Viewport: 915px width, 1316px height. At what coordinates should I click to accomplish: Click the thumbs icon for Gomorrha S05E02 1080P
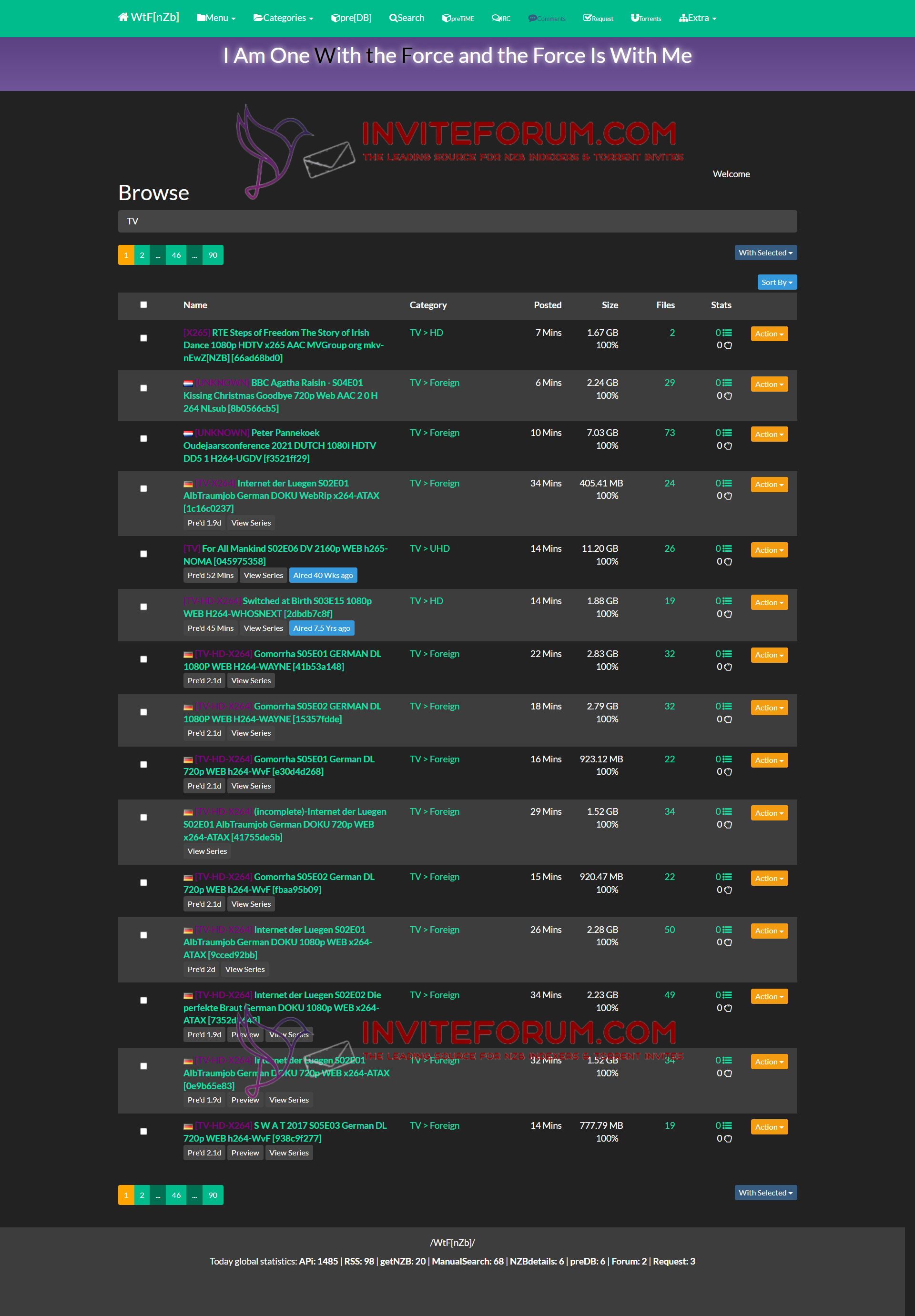[x=728, y=719]
